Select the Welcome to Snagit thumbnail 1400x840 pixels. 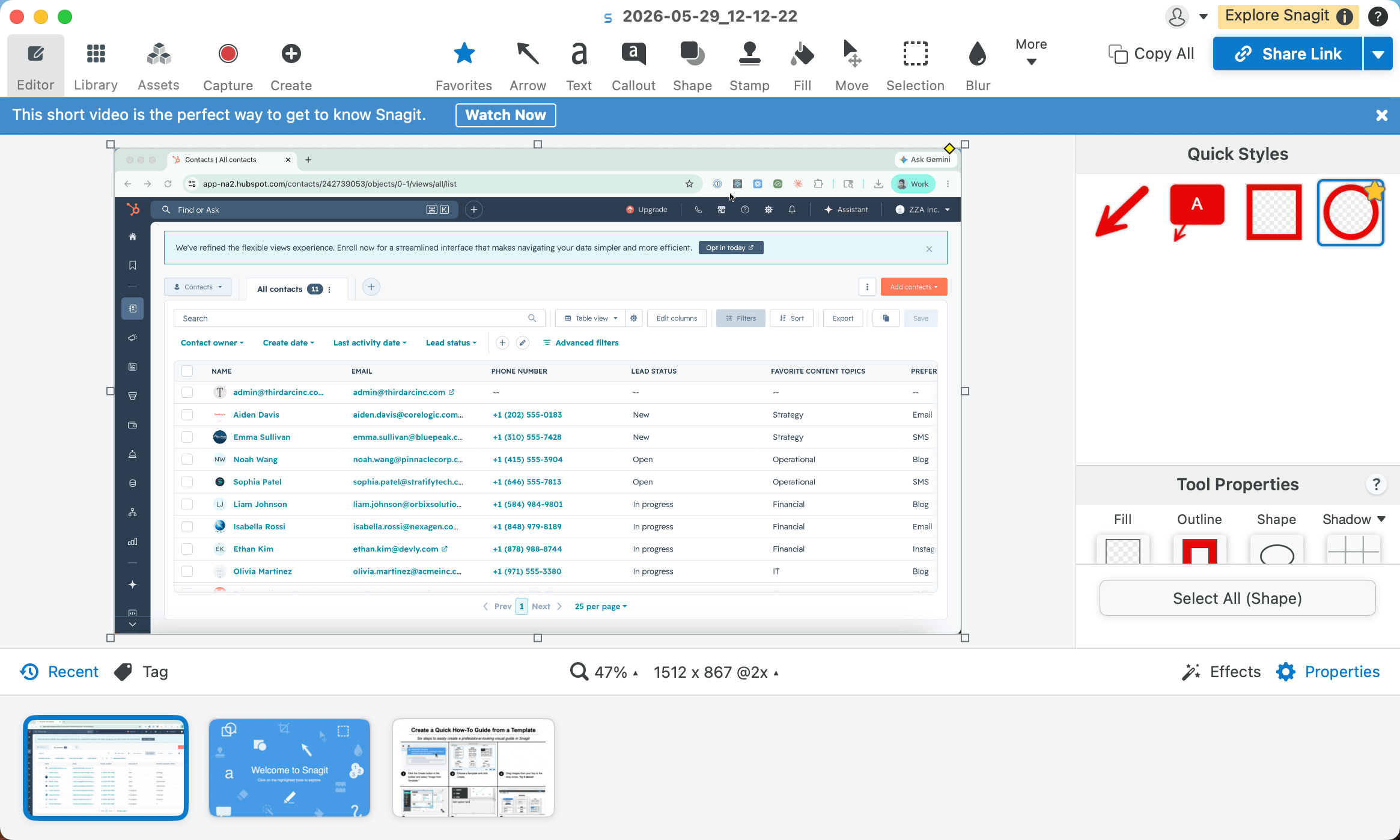click(290, 767)
